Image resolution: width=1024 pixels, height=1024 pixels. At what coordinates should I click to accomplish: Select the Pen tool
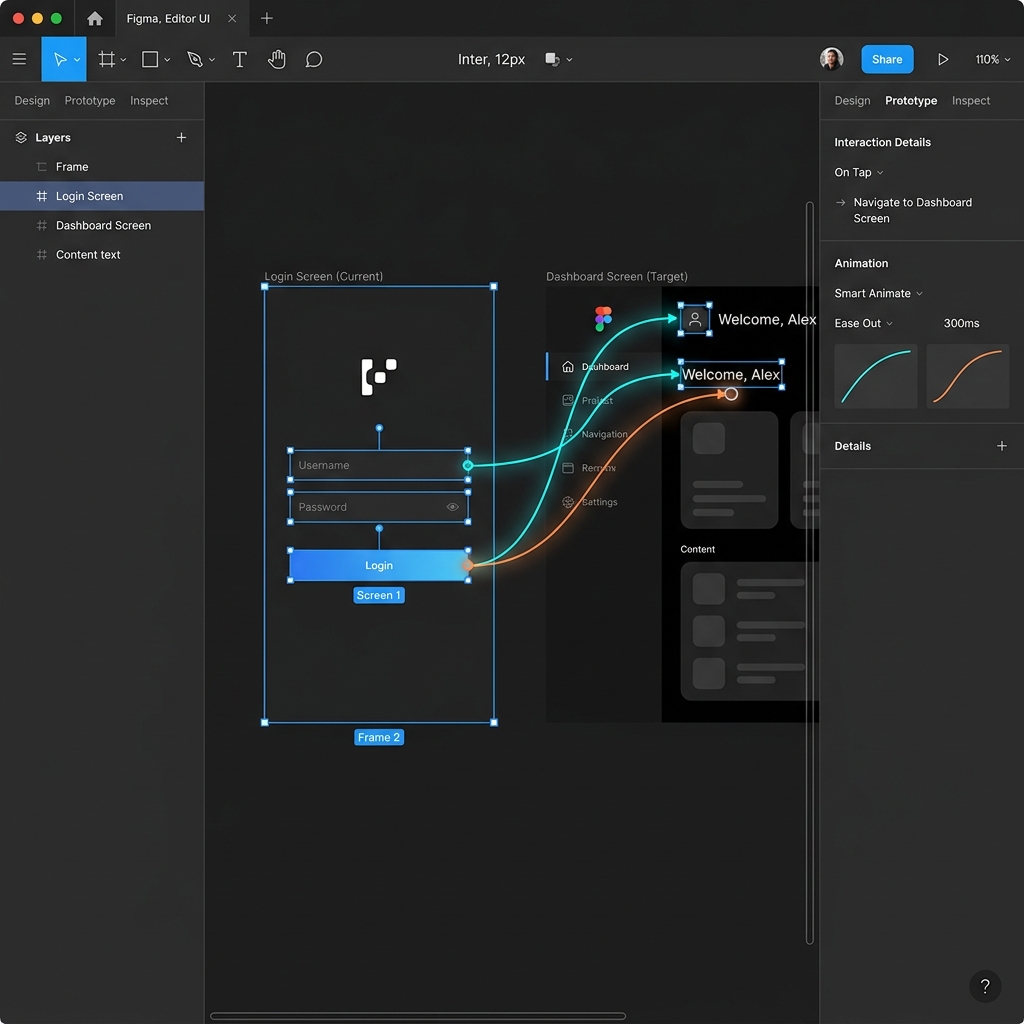195,59
